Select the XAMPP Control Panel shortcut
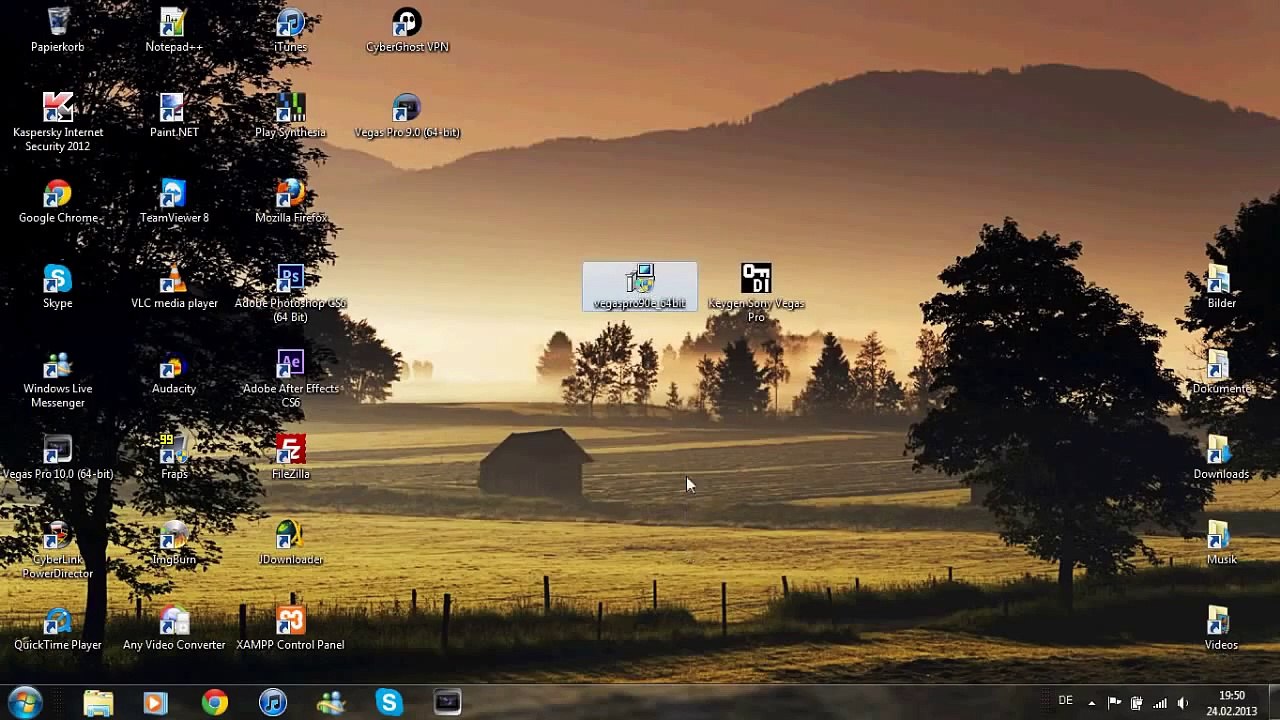 click(290, 628)
